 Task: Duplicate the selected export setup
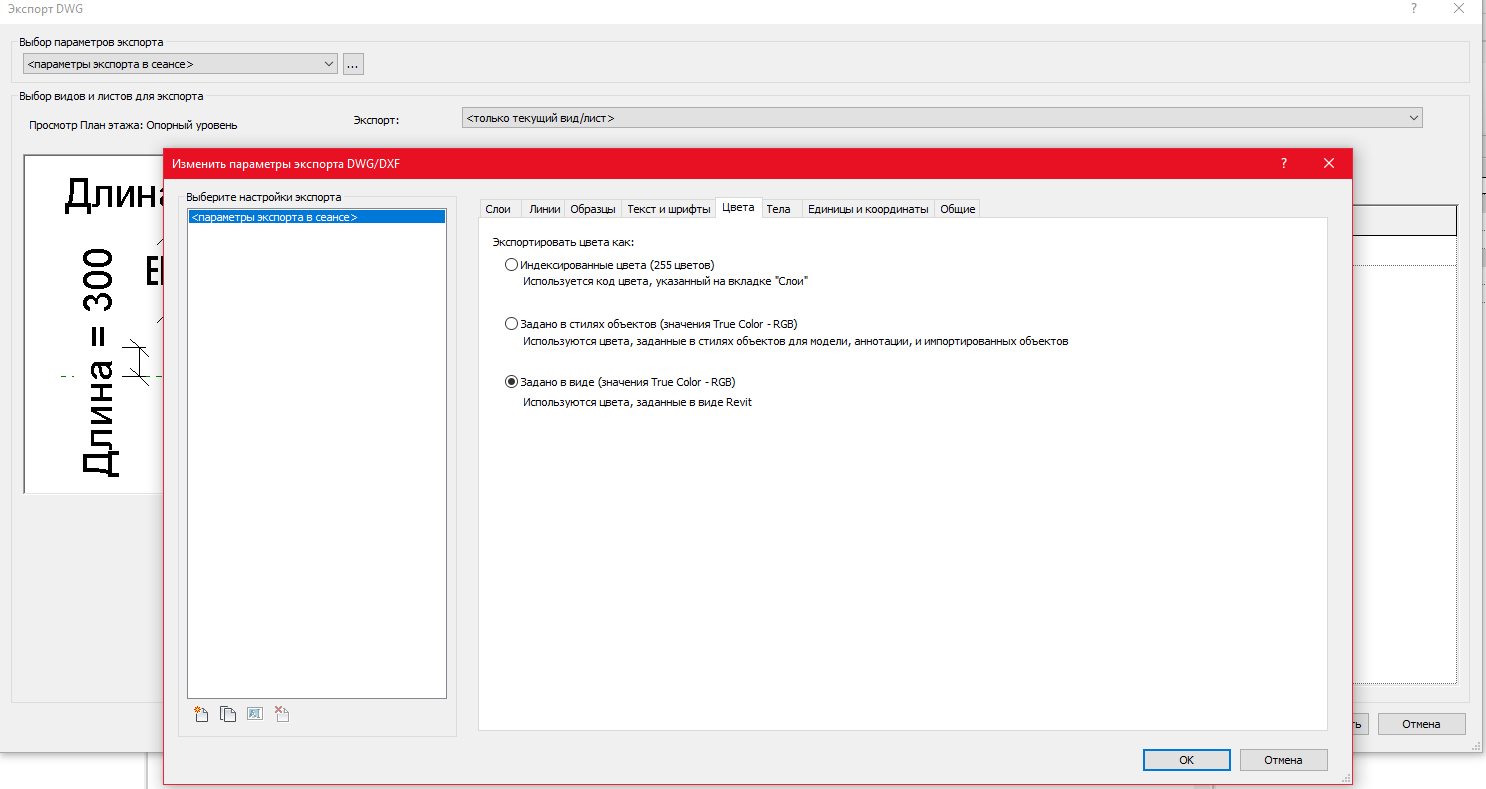pyautogui.click(x=228, y=714)
